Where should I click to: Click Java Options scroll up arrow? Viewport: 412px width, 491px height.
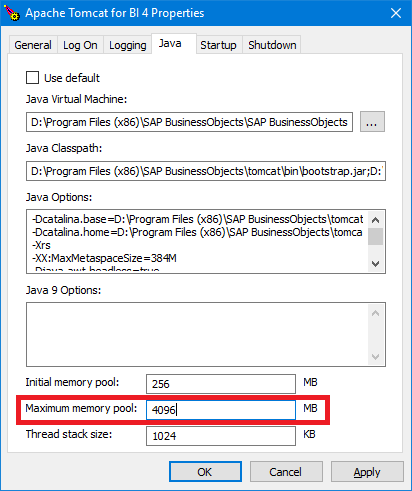tap(375, 220)
